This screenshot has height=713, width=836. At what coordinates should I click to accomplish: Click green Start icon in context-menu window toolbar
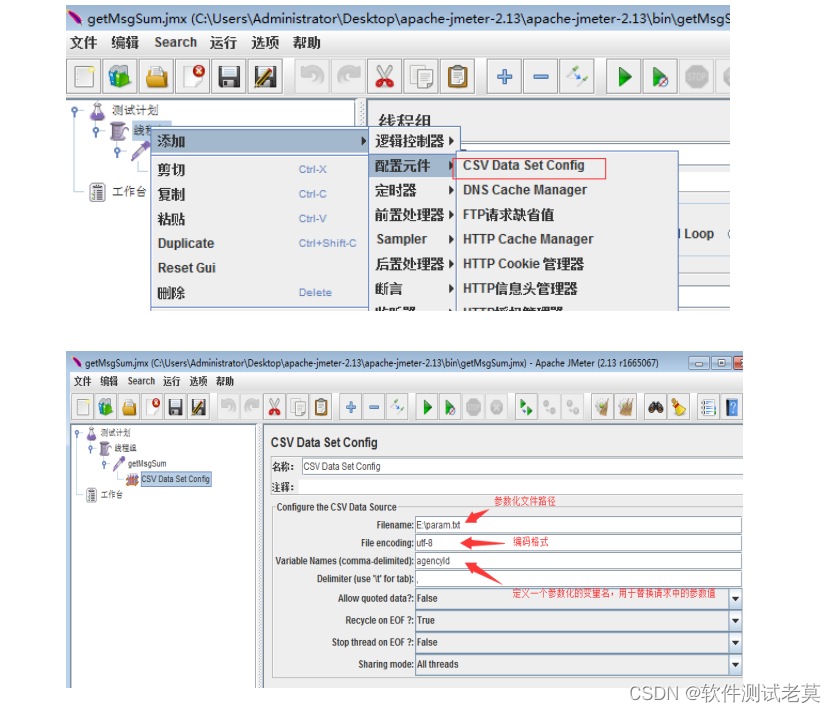(624, 77)
